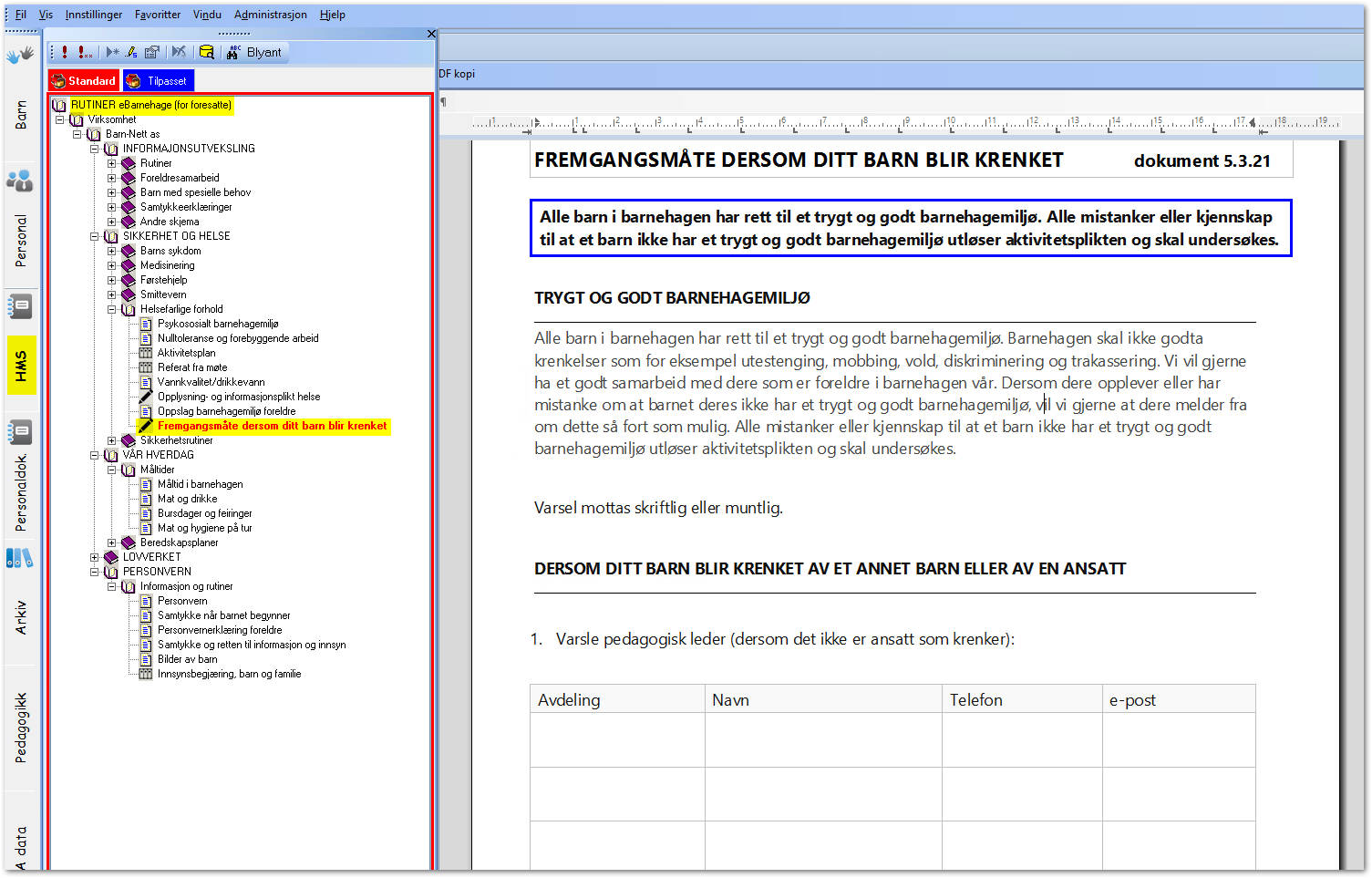Image resolution: width=1372 pixels, height=878 pixels.
Task: Click the pencil icon beside Opplysning- og informasjonsplikt helse
Action: coord(146,397)
